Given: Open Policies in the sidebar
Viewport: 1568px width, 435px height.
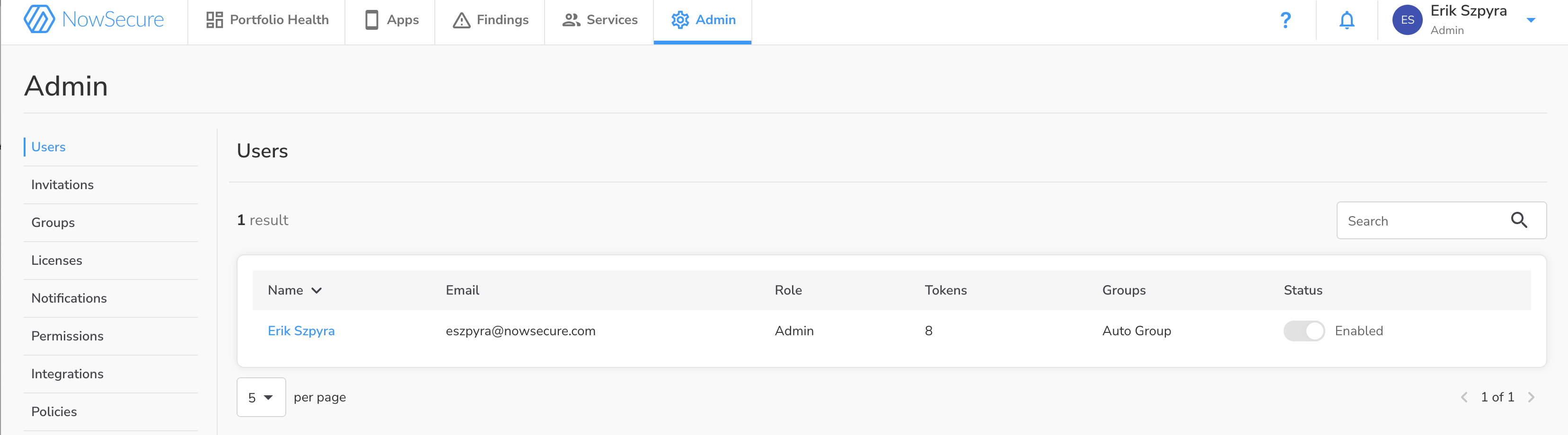Looking at the screenshot, I should click(53, 411).
